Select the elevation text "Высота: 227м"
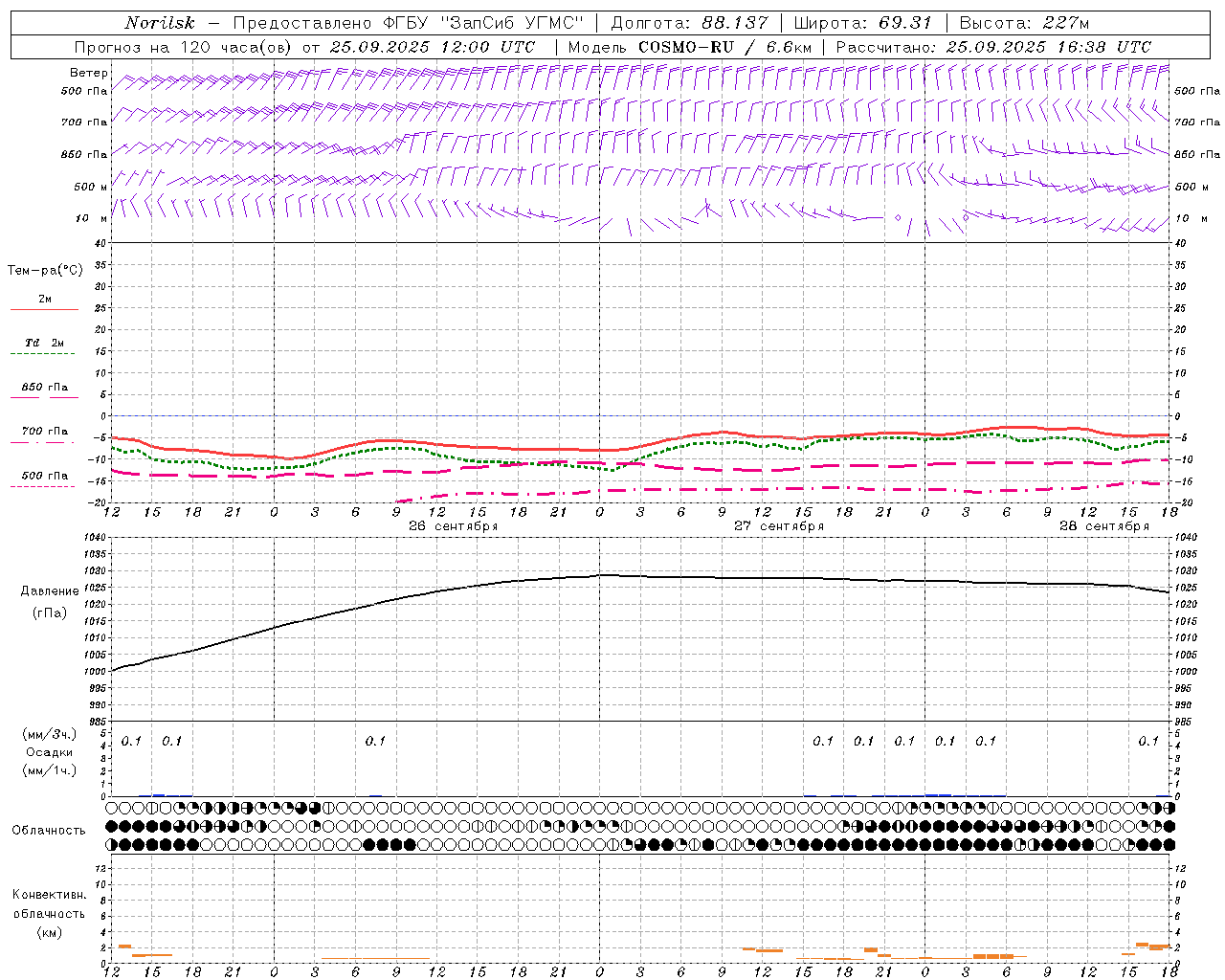This screenshot has width=1225, height=980. (1024, 23)
